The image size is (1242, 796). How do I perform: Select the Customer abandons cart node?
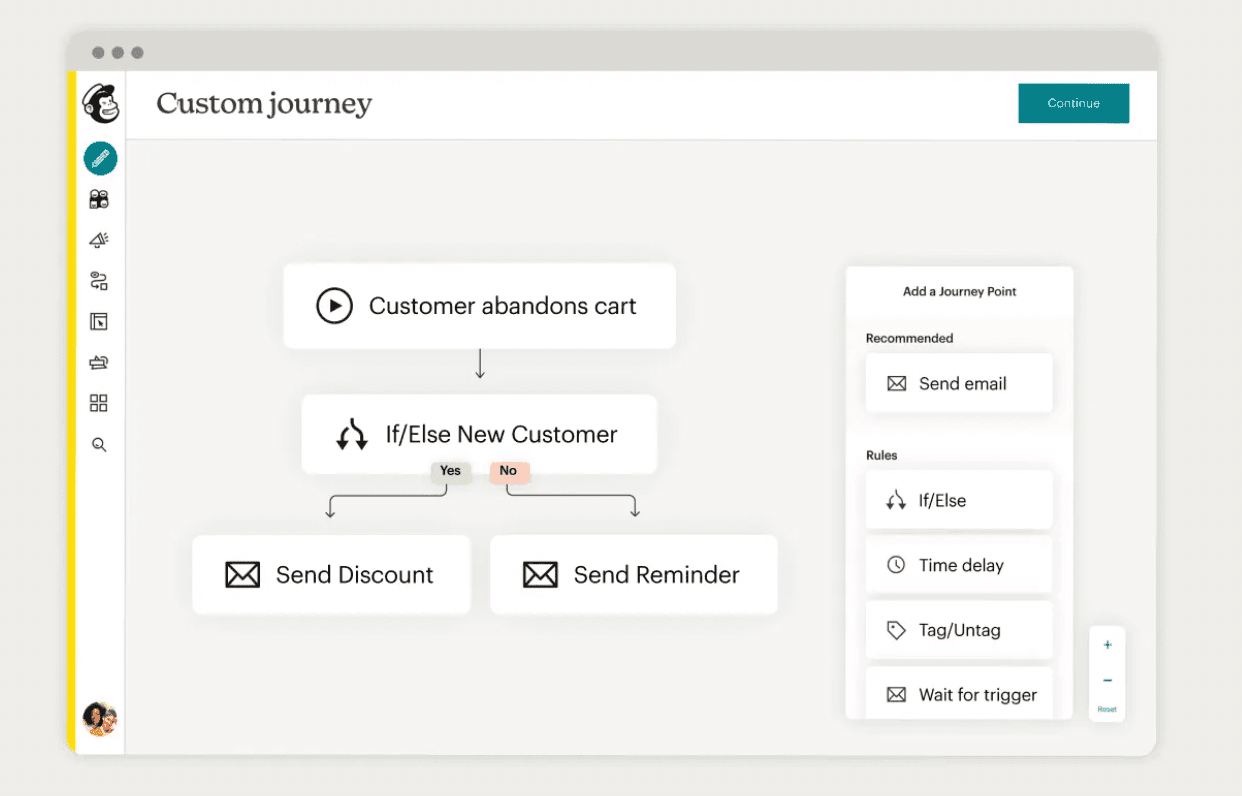coord(479,306)
